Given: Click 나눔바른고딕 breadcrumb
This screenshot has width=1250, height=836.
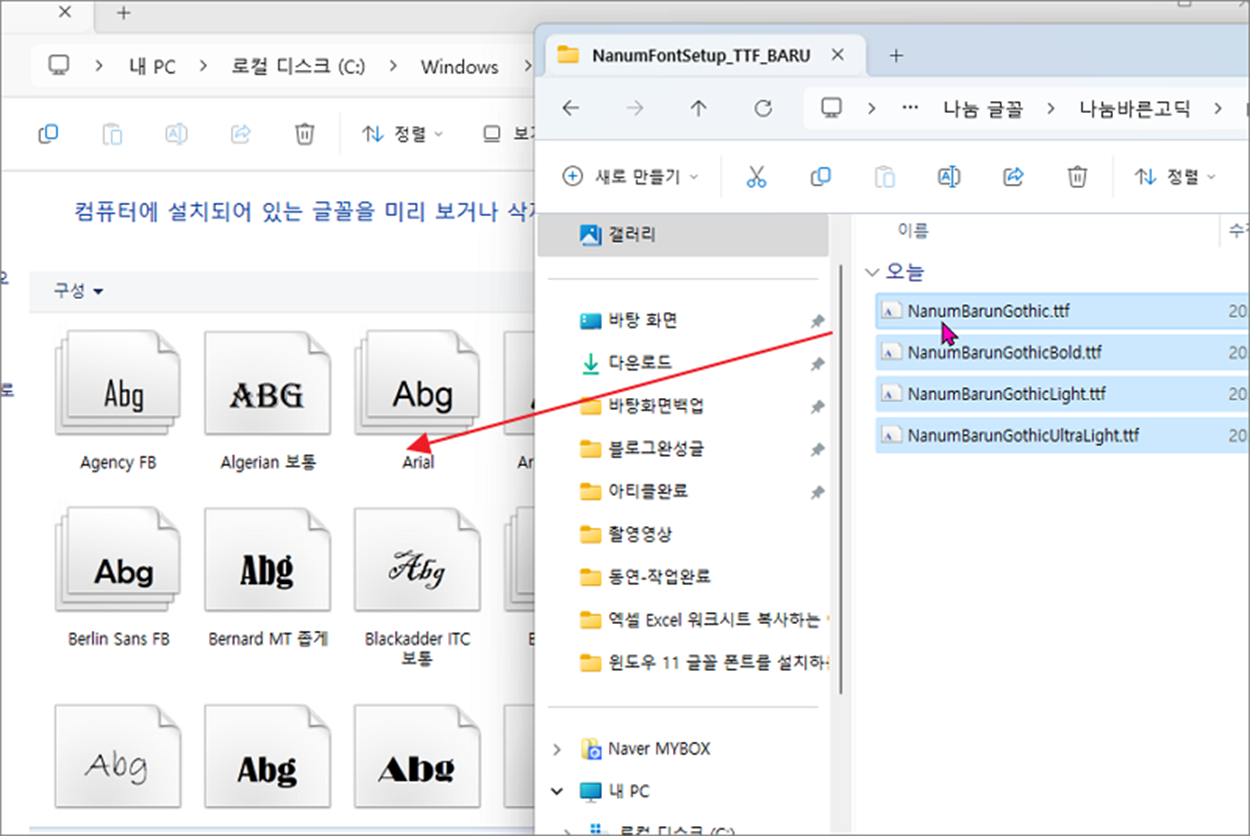Looking at the screenshot, I should (1135, 109).
